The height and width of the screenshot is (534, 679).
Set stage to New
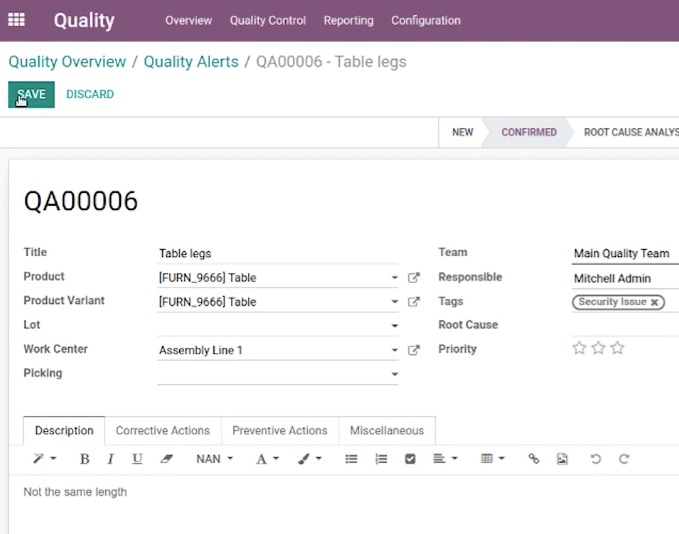[462, 132]
